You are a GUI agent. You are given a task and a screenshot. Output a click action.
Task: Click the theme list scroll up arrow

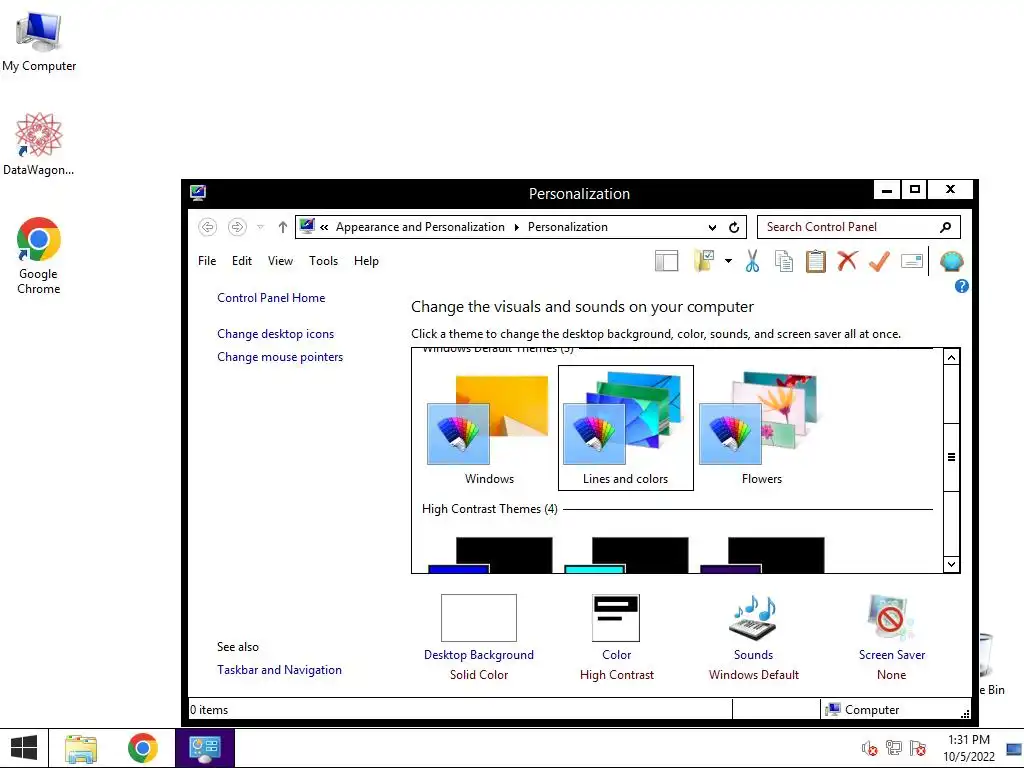[x=952, y=357]
